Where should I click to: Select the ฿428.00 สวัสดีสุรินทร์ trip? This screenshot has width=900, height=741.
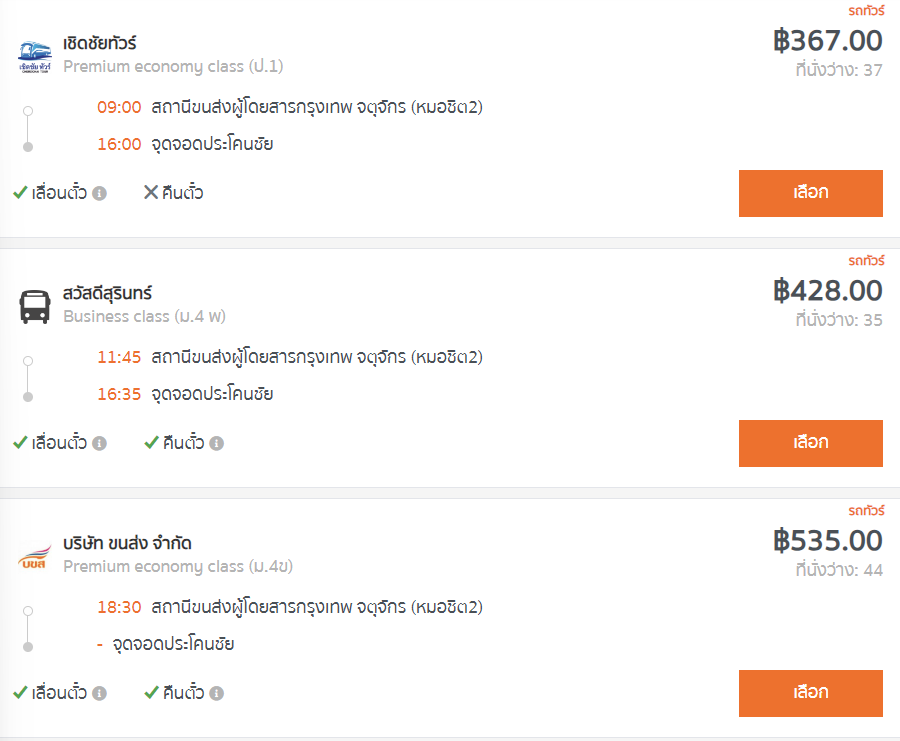(x=810, y=443)
